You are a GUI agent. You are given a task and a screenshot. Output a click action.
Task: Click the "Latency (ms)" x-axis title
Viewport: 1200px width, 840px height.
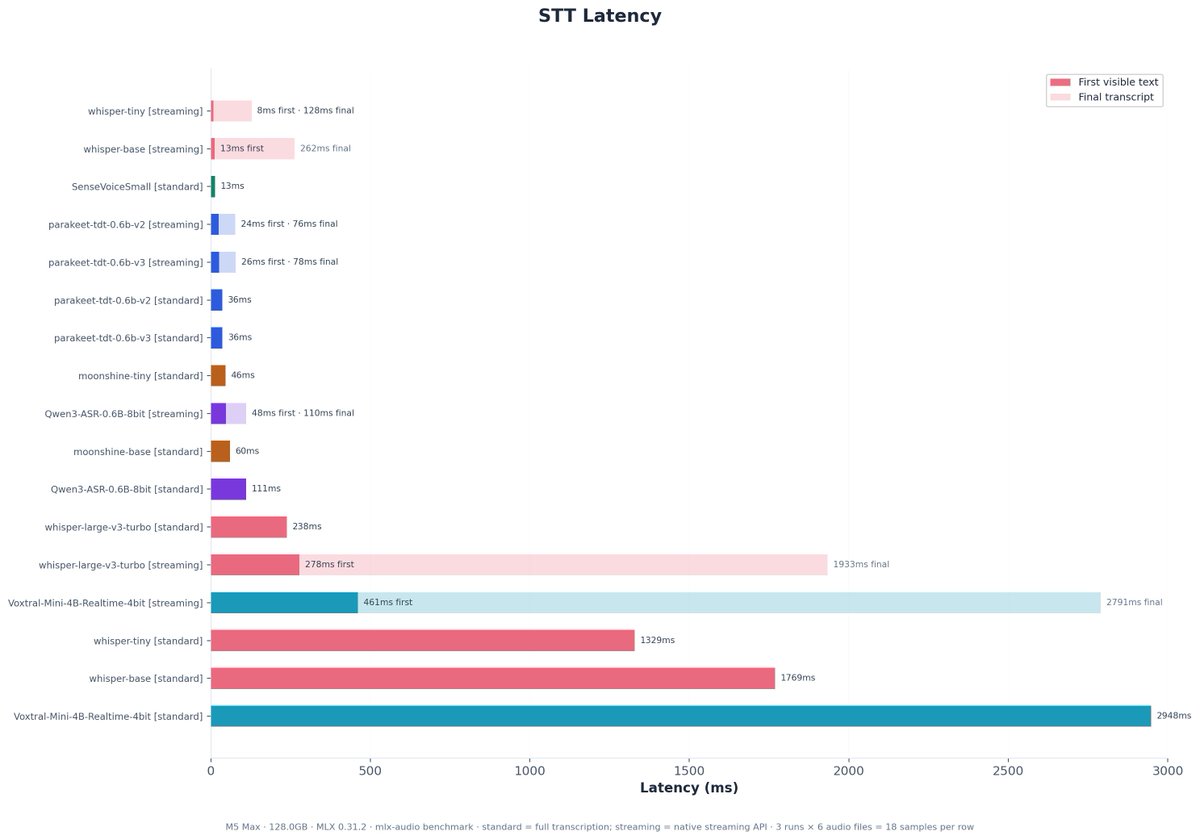pos(689,788)
